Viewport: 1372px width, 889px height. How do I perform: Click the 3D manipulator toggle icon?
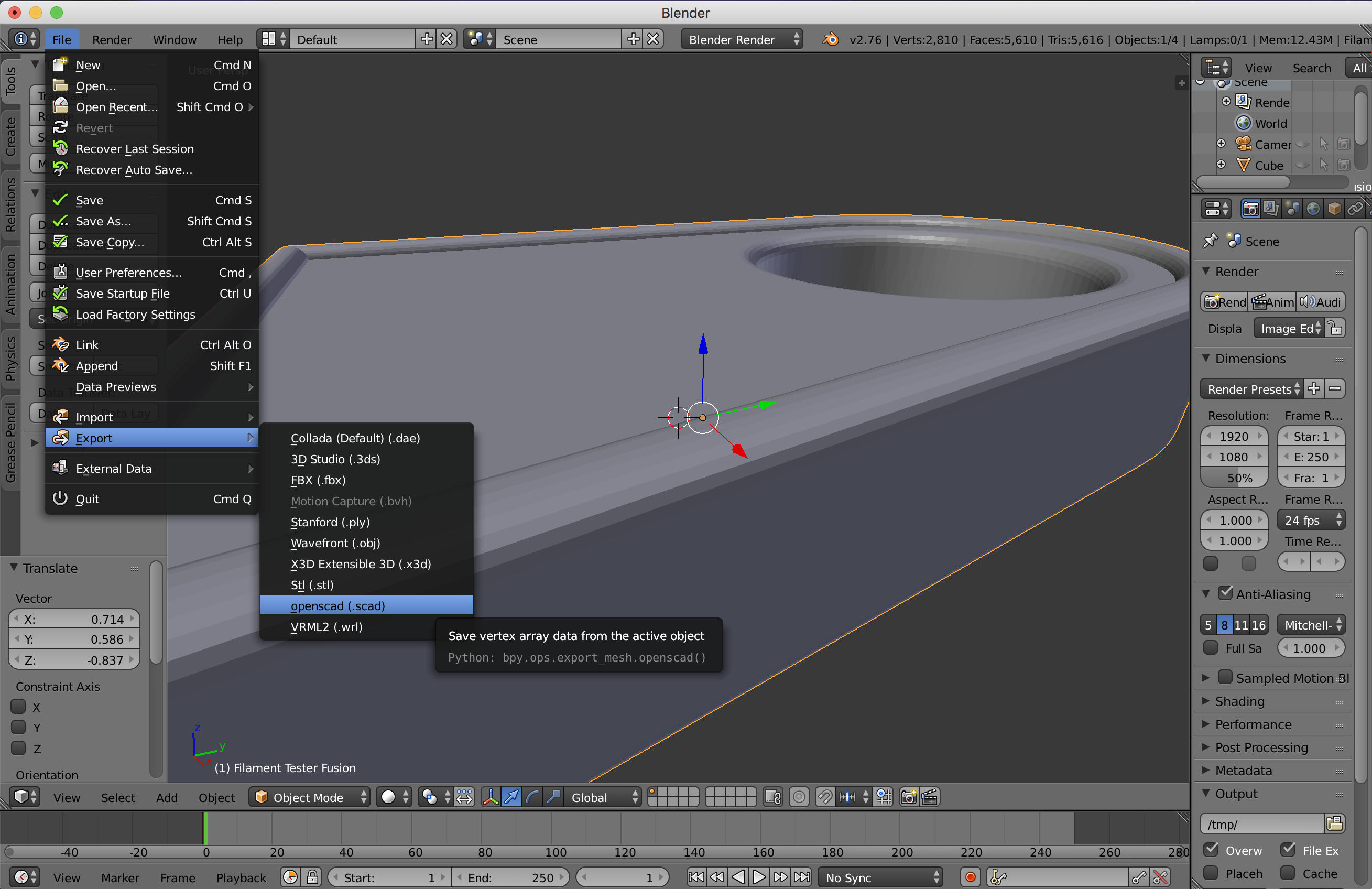(x=491, y=797)
